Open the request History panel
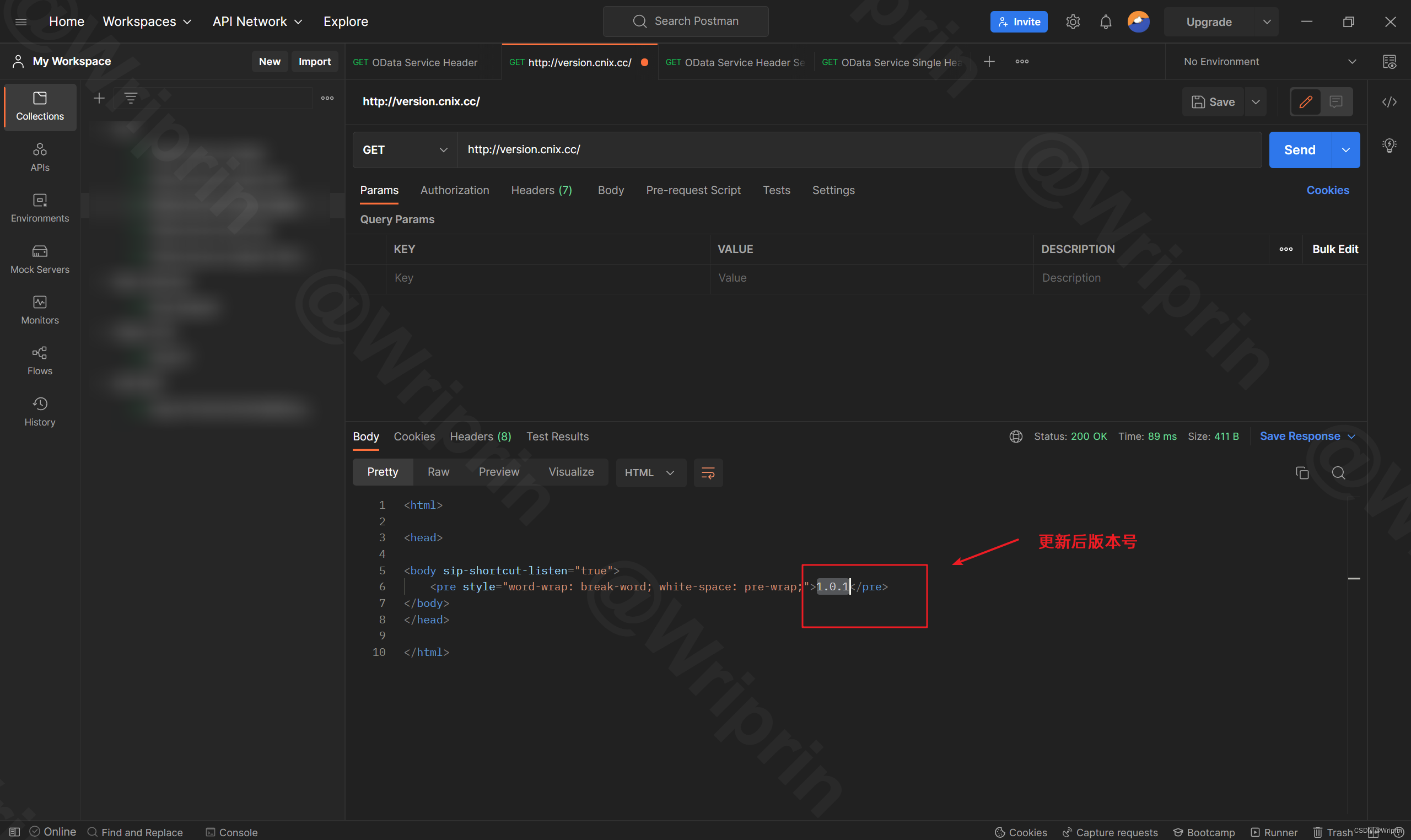 [x=39, y=412]
